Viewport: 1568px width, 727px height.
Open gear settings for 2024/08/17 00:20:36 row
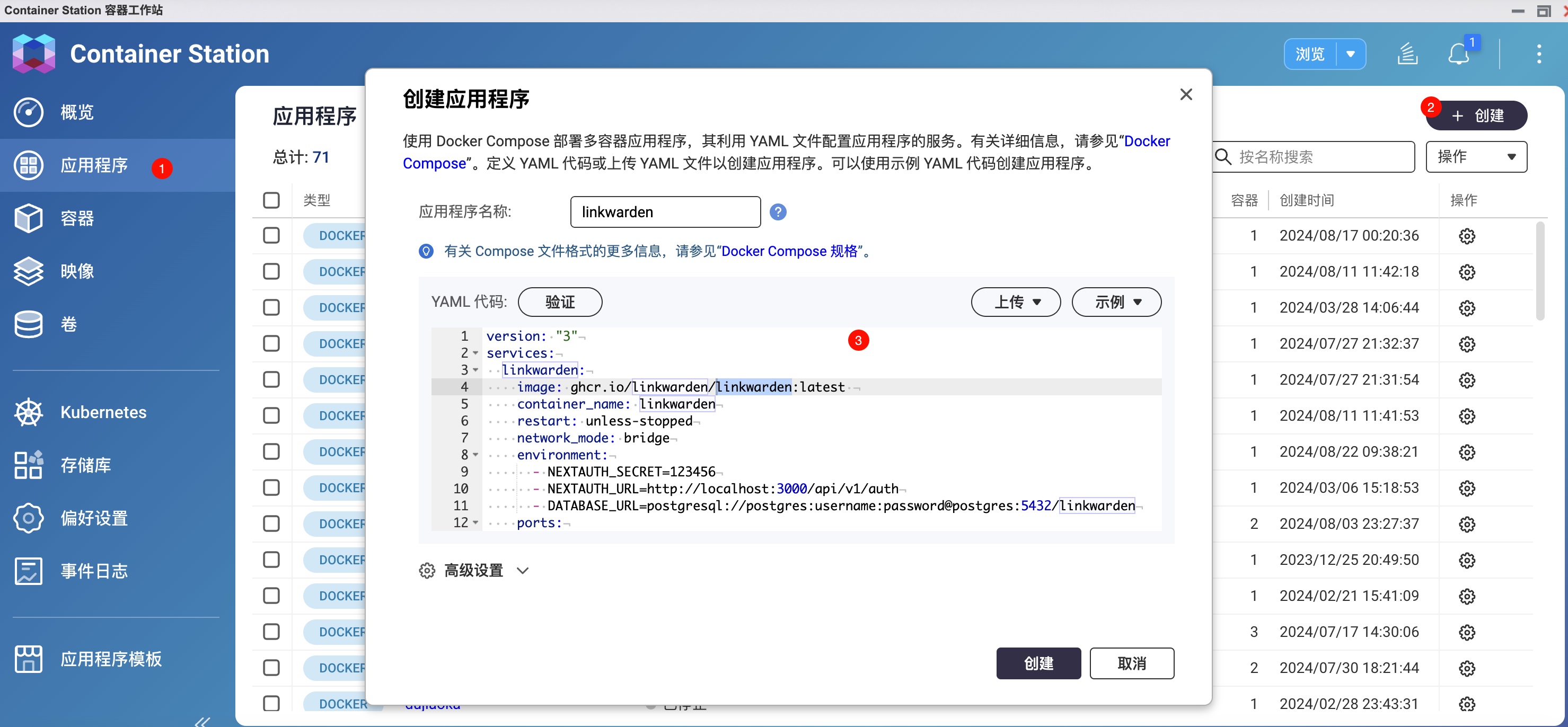coord(1466,236)
